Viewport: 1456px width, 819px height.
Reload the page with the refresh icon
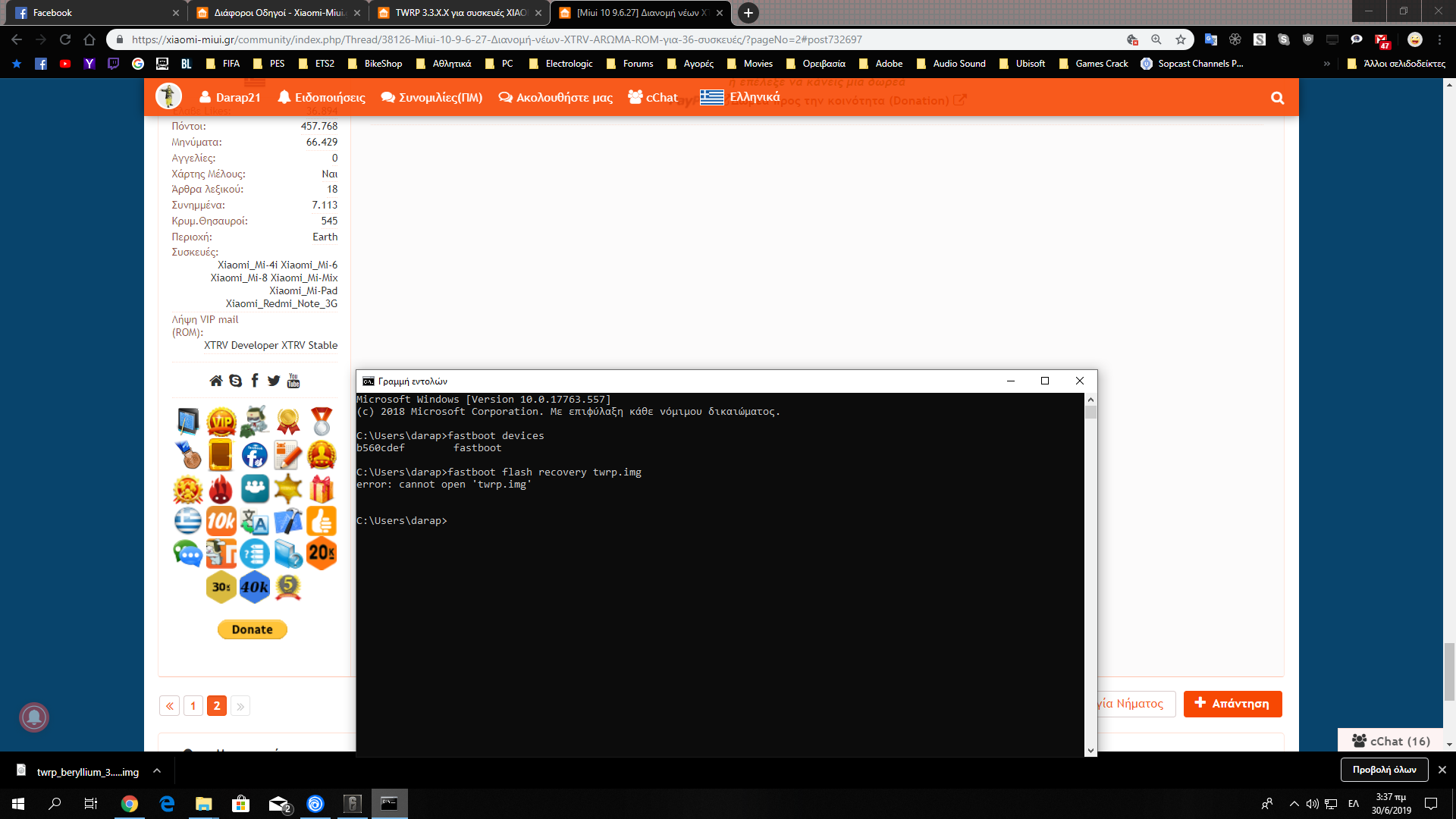65,39
